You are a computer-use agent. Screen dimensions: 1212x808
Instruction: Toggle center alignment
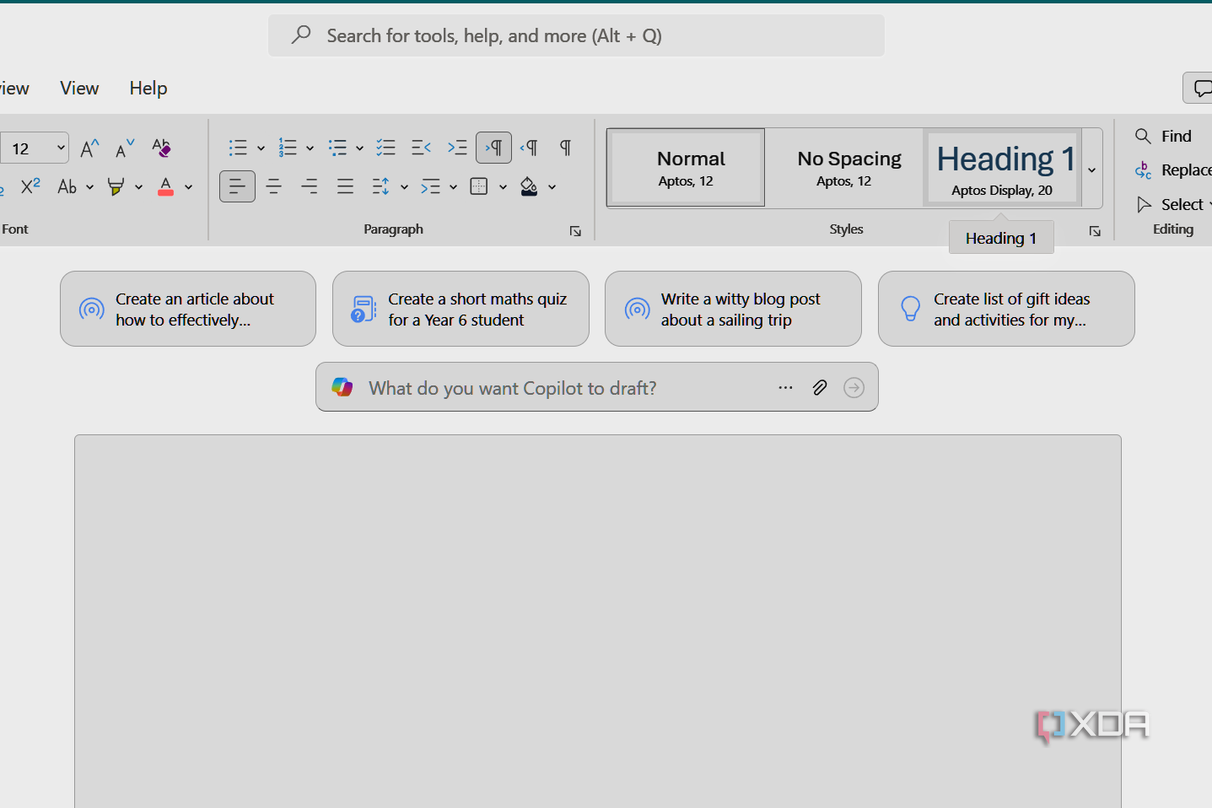pyautogui.click(x=273, y=186)
